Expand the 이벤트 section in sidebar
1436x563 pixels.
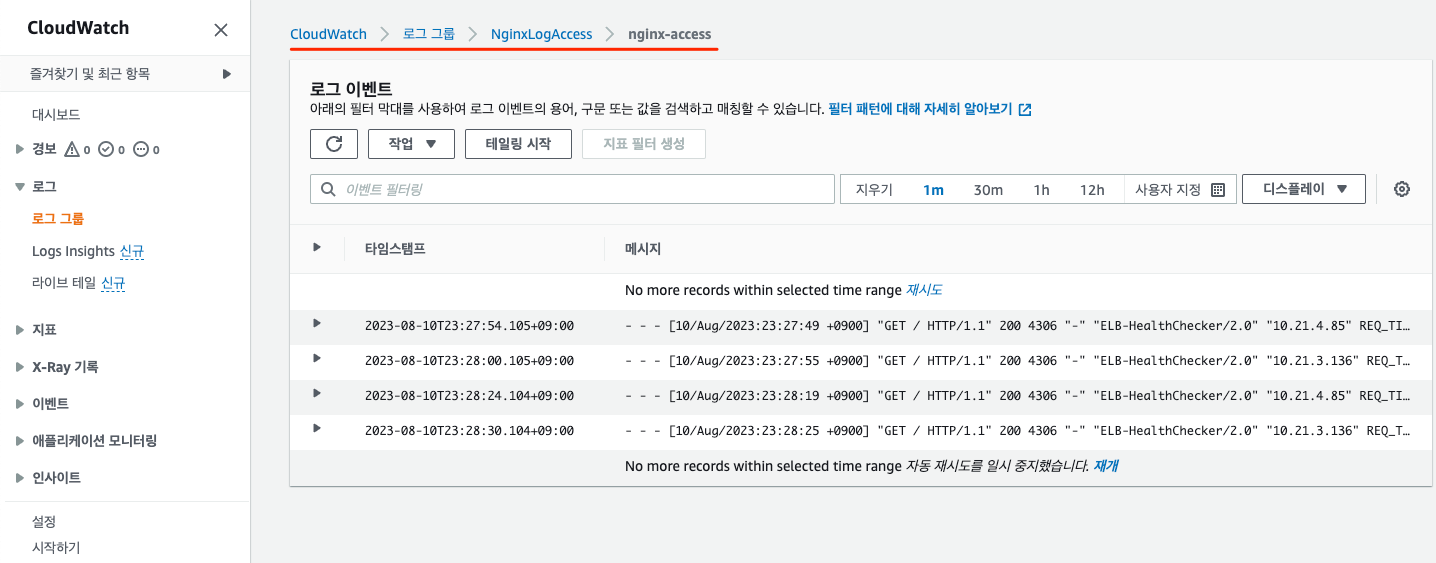coord(20,404)
